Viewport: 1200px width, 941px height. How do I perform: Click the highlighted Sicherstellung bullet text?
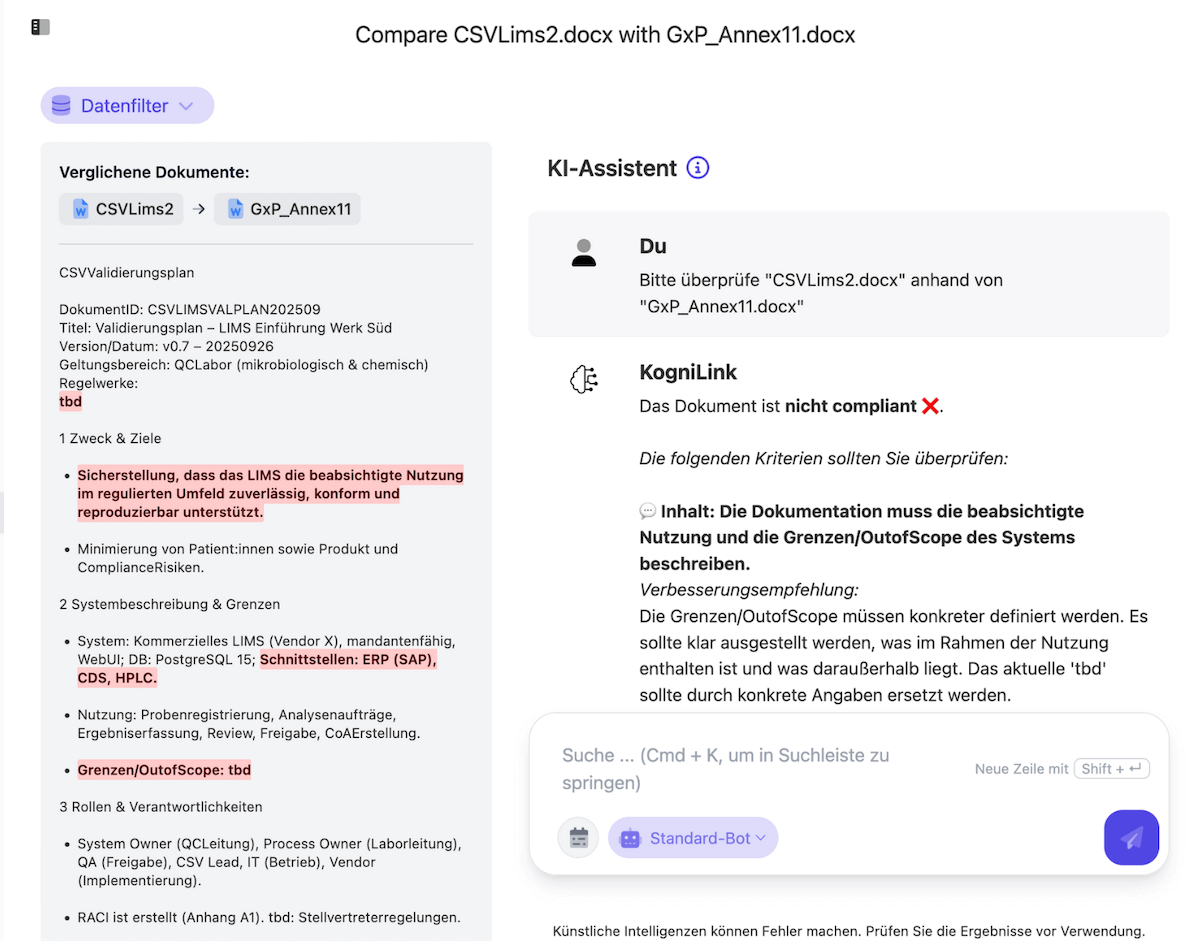coord(270,494)
